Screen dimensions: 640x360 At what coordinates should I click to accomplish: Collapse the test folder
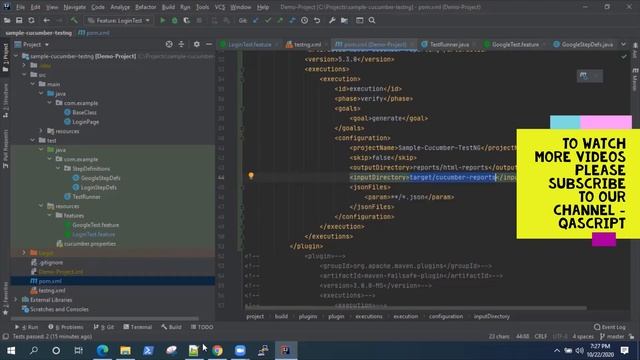33,140
